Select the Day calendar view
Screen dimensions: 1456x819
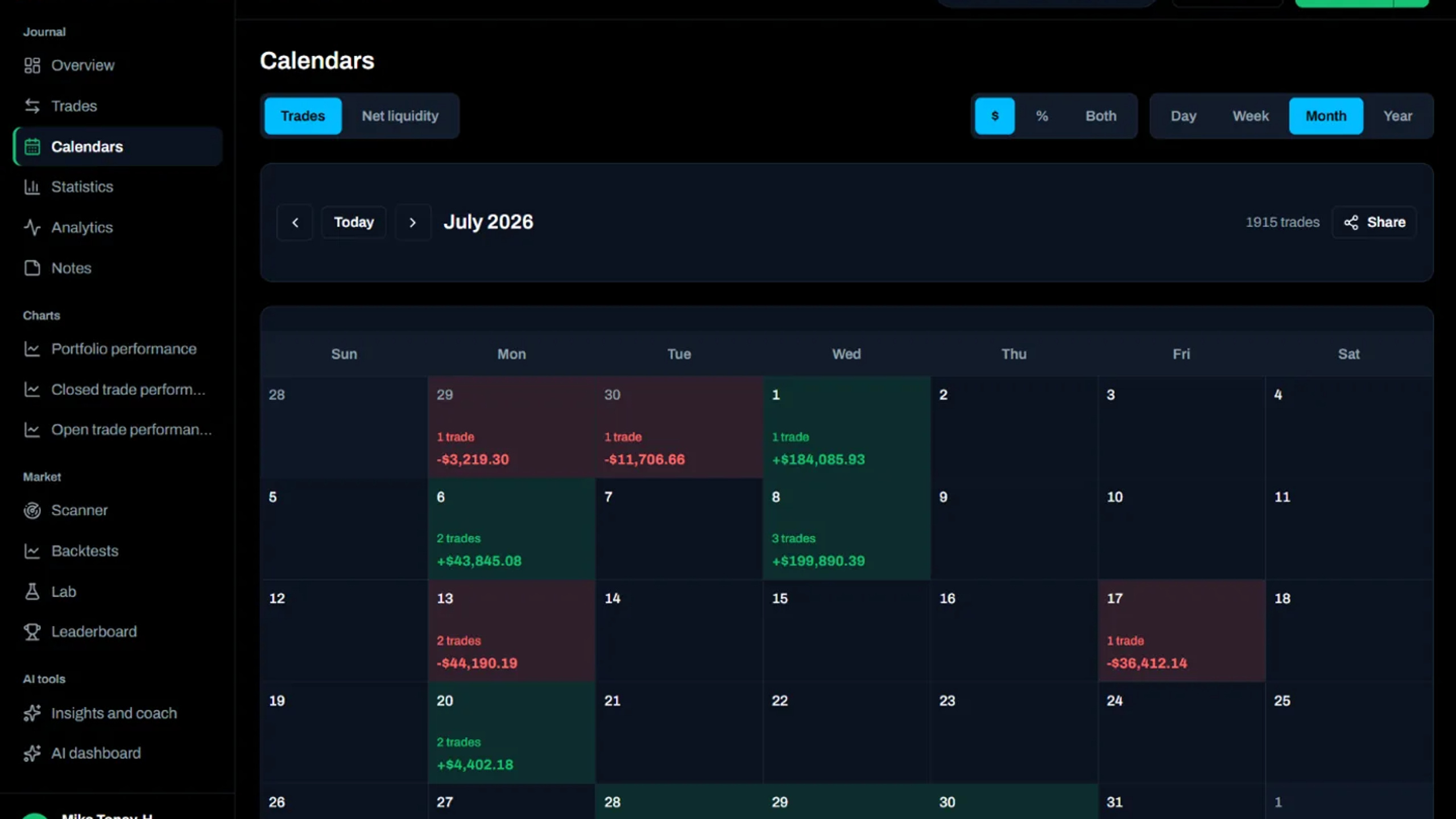click(x=1183, y=116)
